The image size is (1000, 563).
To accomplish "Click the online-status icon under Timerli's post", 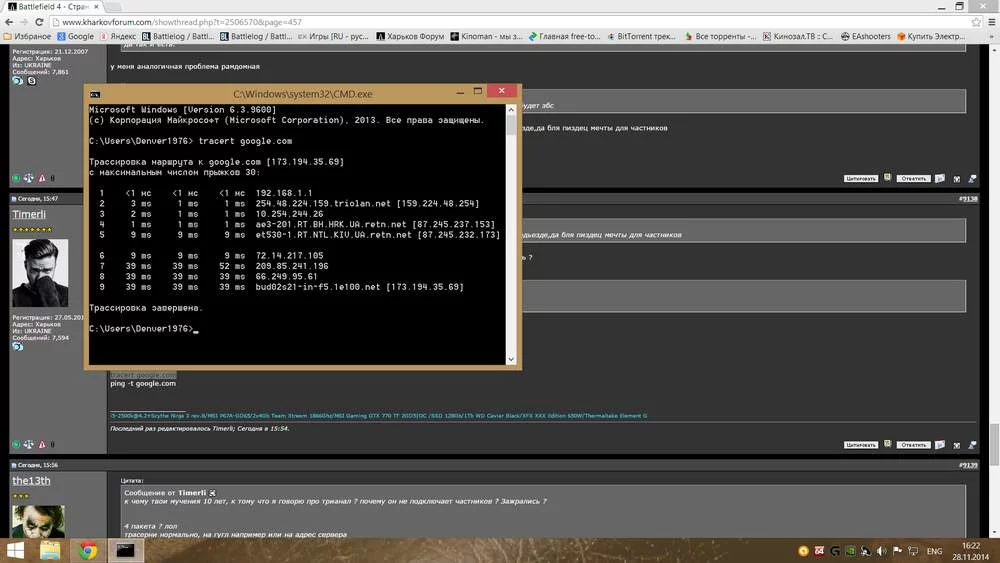I will [x=16, y=444].
